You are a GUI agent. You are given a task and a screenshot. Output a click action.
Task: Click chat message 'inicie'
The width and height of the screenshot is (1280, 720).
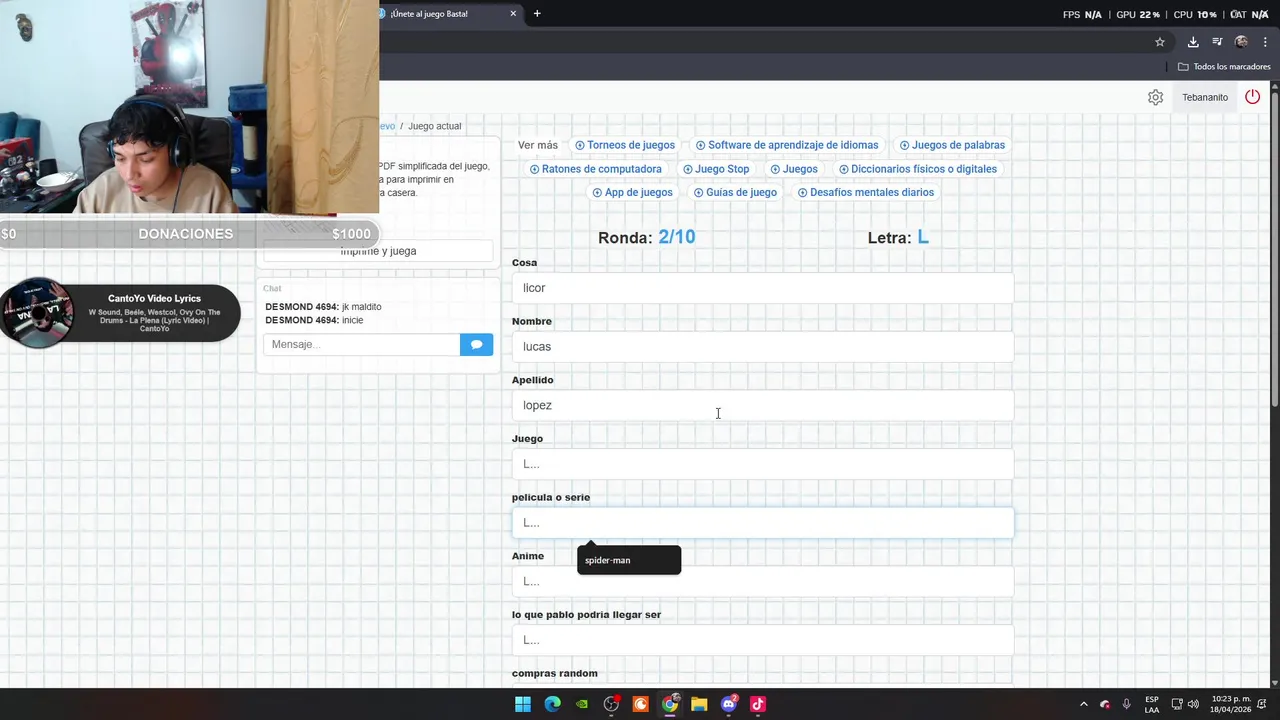352,320
